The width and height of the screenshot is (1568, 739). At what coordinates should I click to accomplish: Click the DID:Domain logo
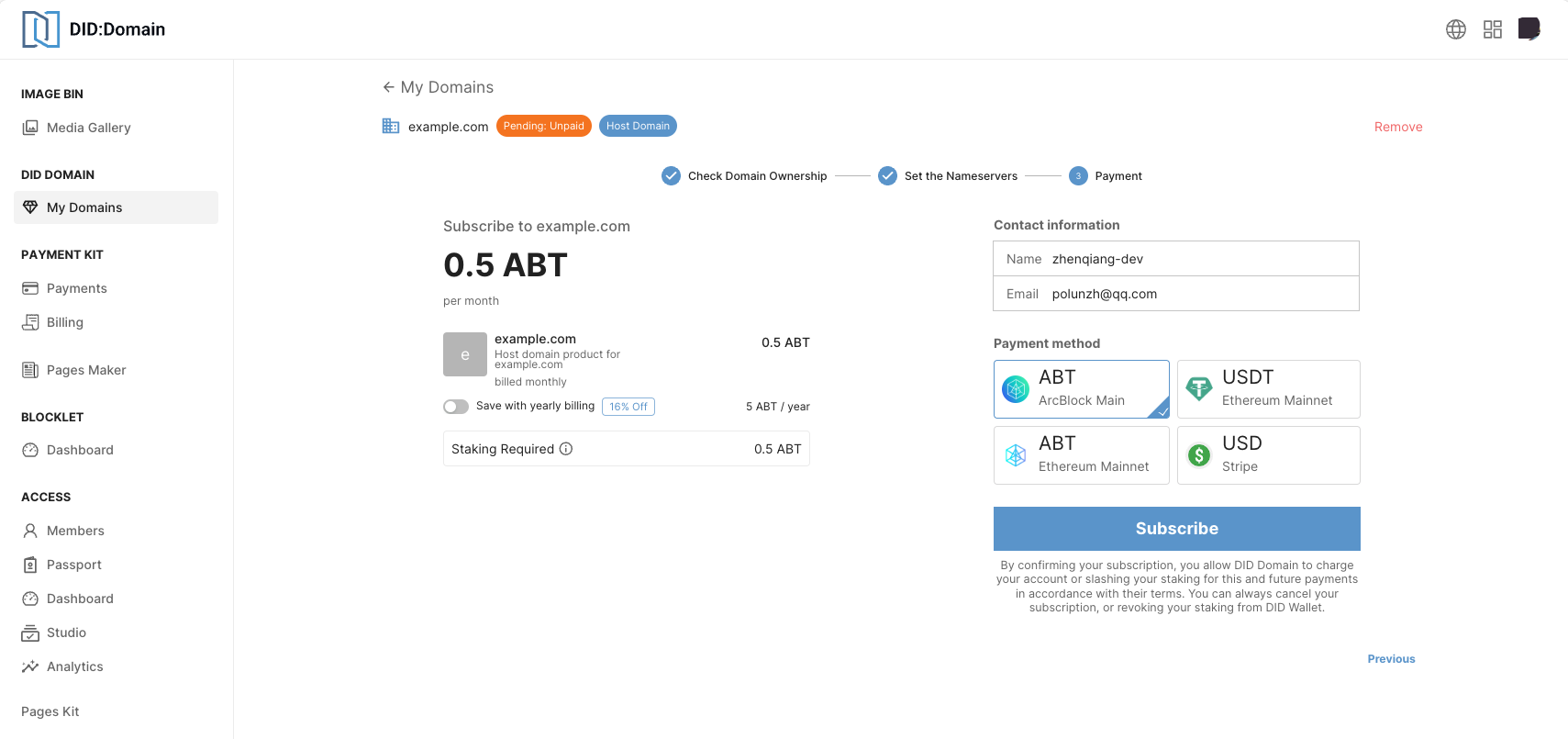pyautogui.click(x=40, y=29)
